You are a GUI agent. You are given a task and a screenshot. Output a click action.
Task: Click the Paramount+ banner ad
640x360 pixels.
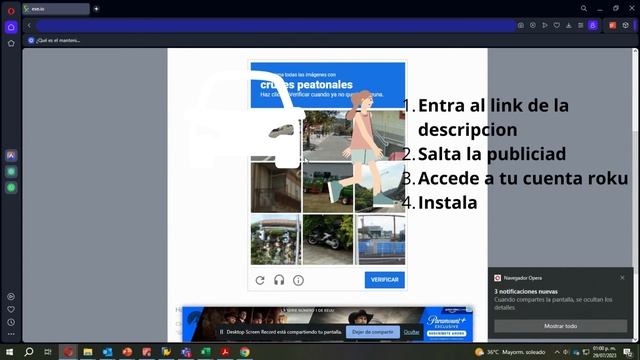click(328, 324)
